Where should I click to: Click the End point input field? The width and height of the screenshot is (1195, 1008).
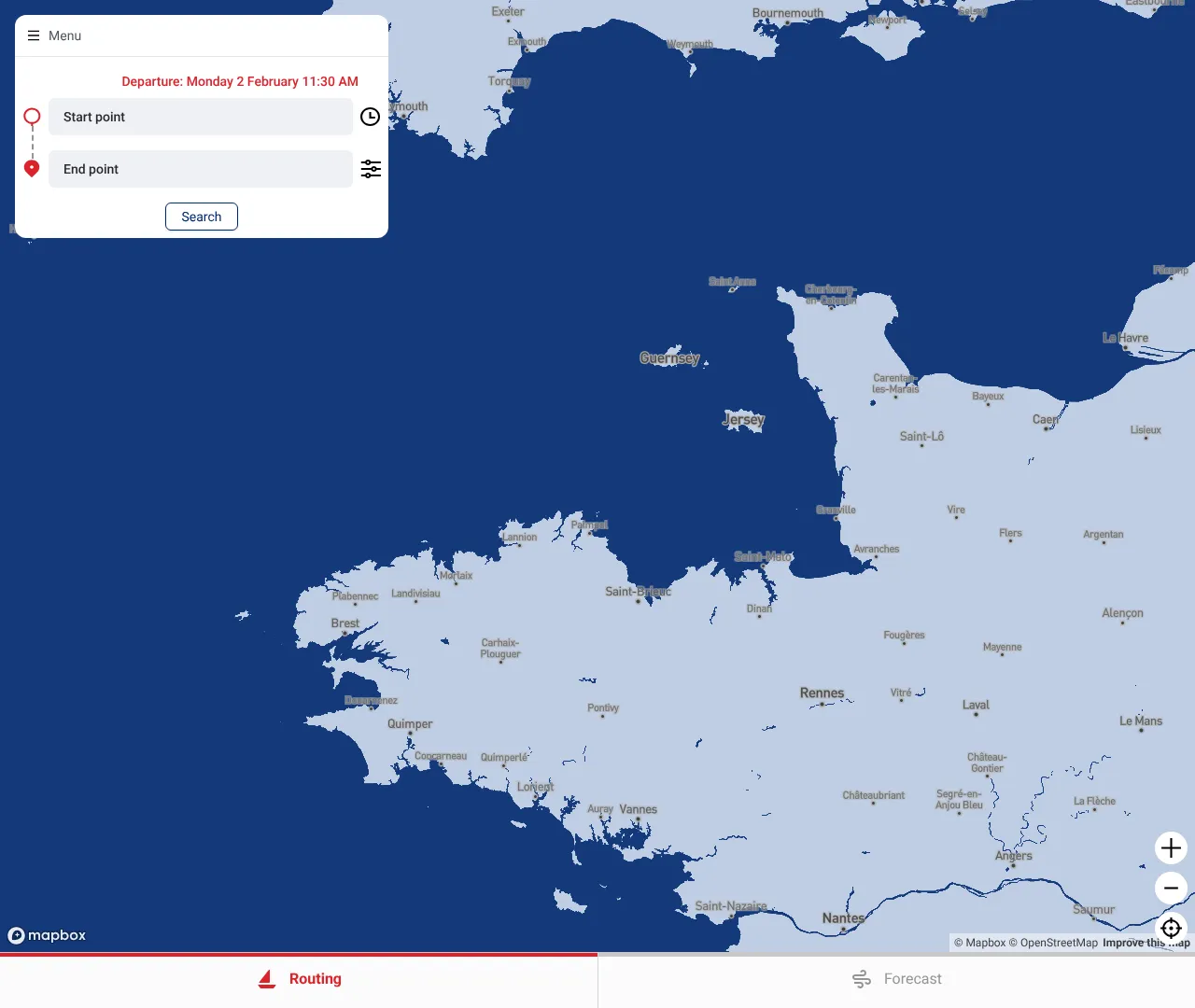pos(200,169)
